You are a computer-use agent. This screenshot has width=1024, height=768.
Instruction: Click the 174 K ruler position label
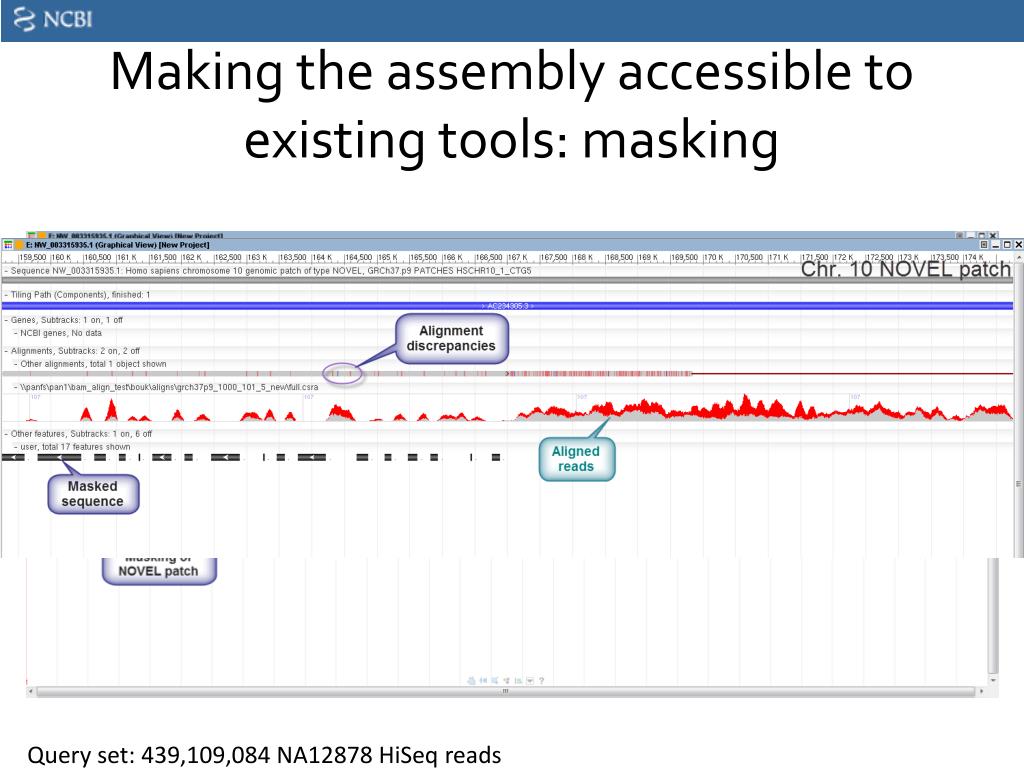tap(974, 258)
